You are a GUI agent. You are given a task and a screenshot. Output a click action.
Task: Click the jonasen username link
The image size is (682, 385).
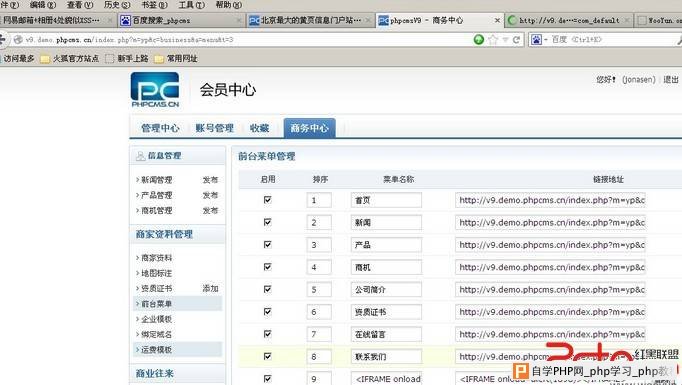pyautogui.click(x=639, y=79)
